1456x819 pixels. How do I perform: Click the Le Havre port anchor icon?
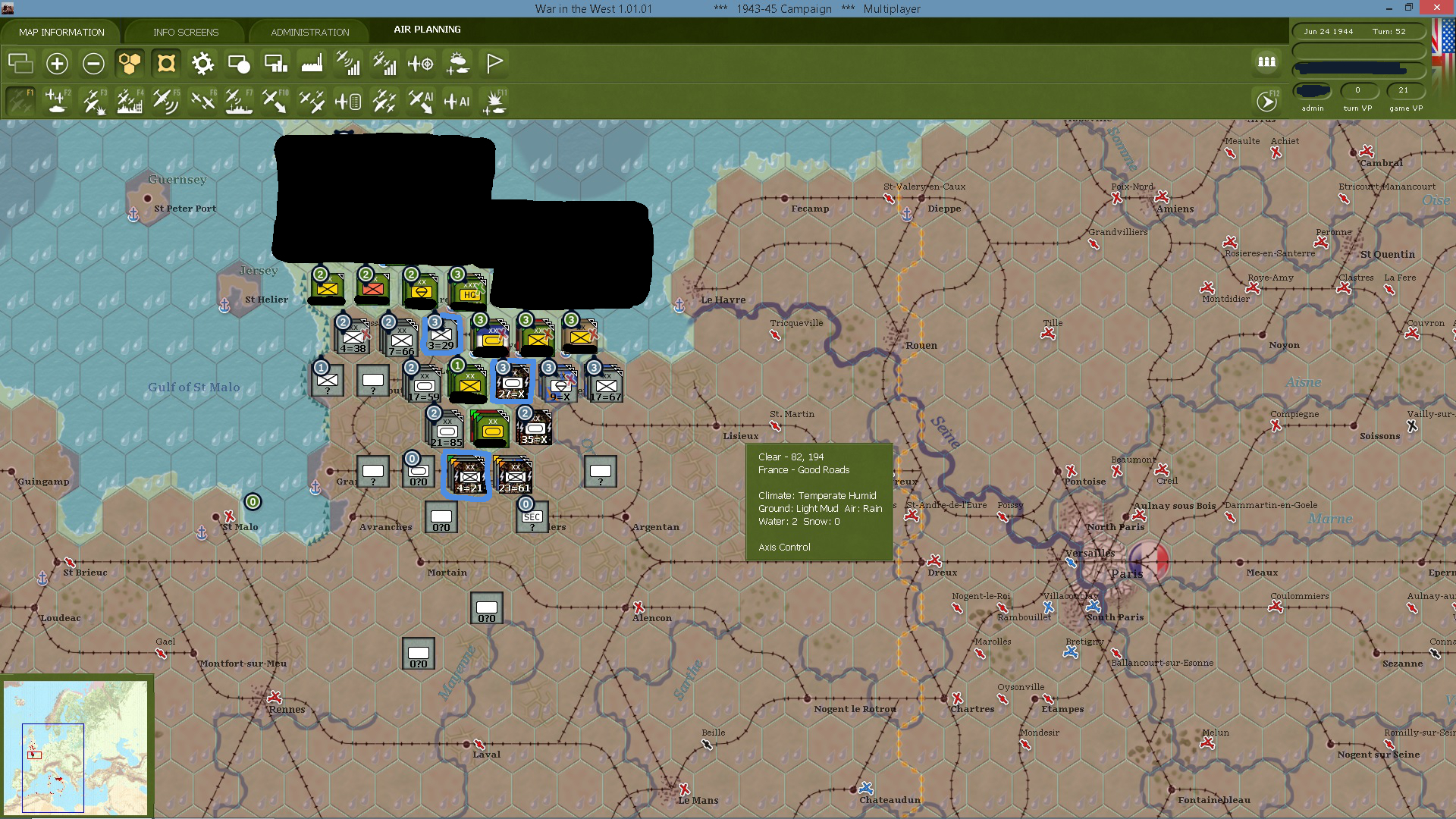pos(679,305)
